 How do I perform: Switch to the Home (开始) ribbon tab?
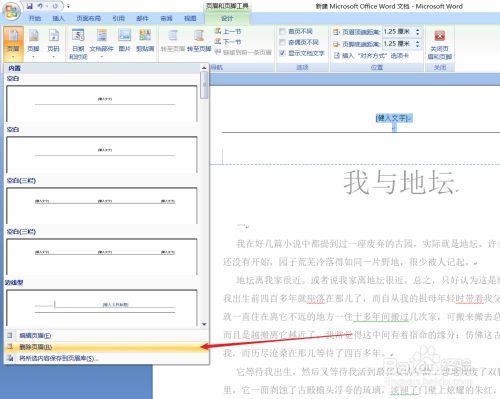(x=35, y=18)
